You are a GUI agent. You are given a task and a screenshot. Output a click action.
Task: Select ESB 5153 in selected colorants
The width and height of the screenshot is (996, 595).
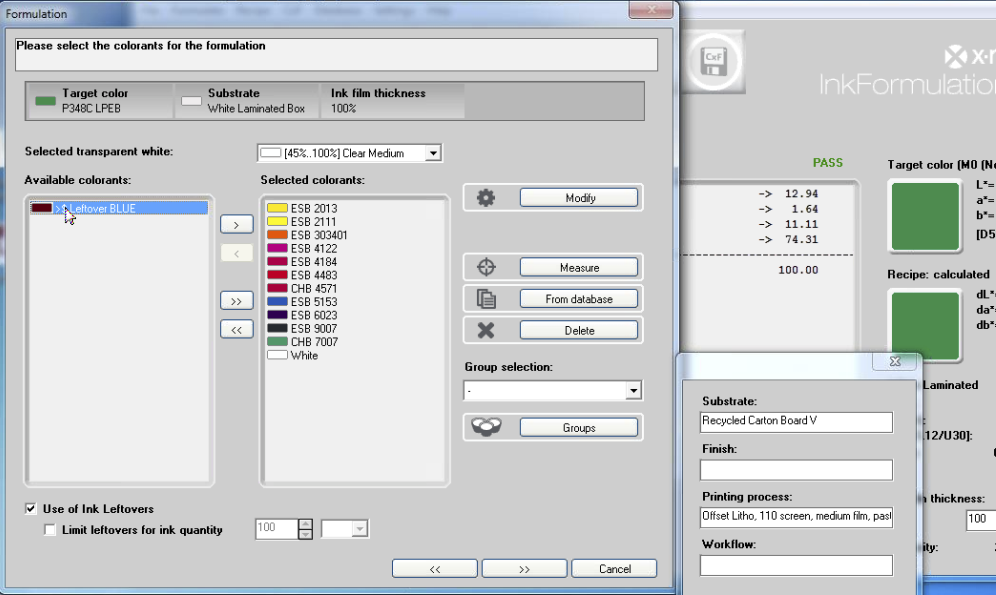coord(313,301)
